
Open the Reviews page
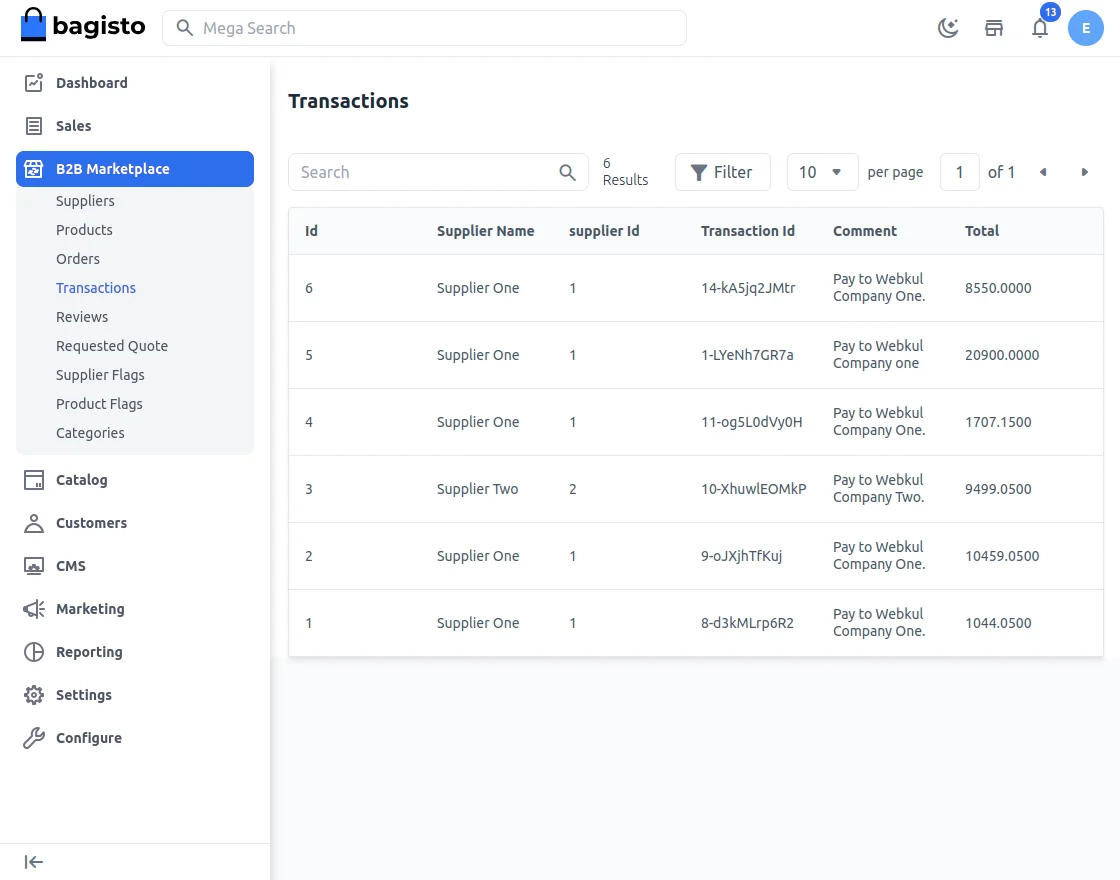(82, 317)
